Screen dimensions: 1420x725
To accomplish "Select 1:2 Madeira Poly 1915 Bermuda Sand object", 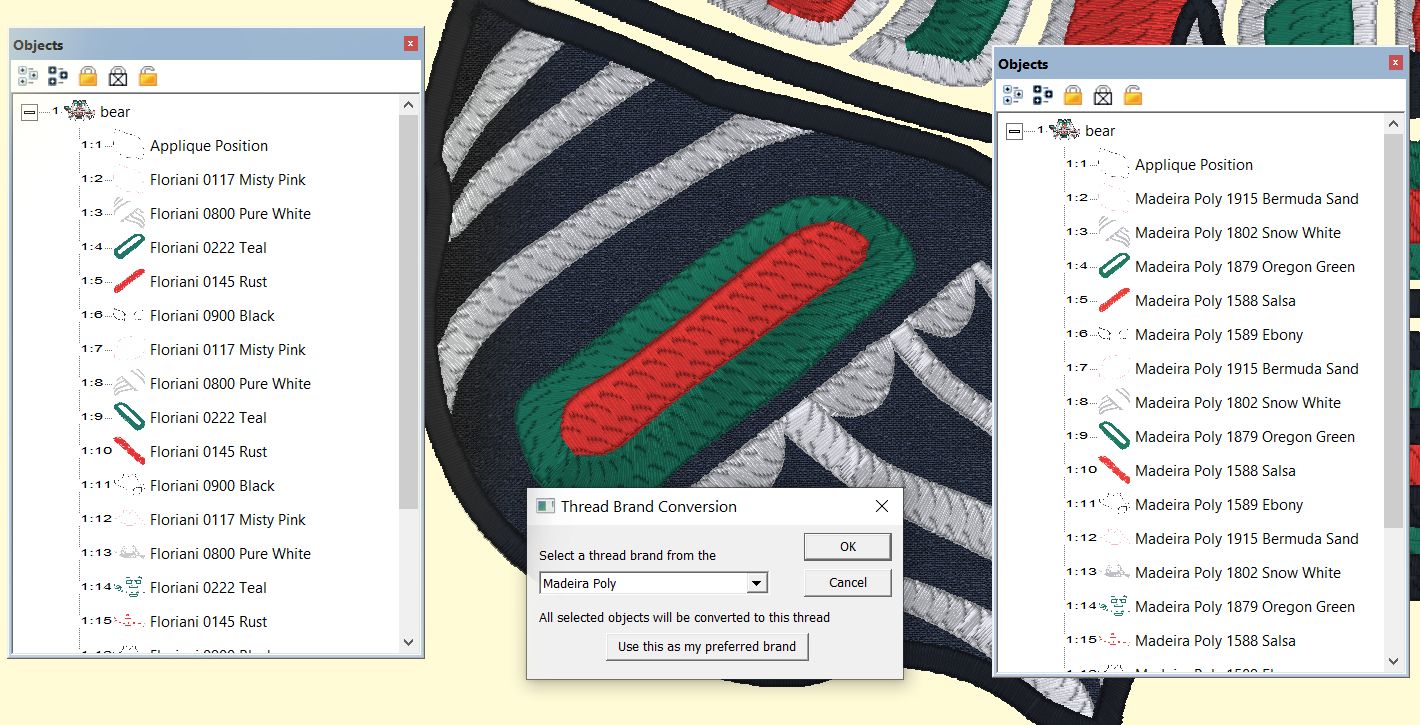I will tap(1246, 199).
